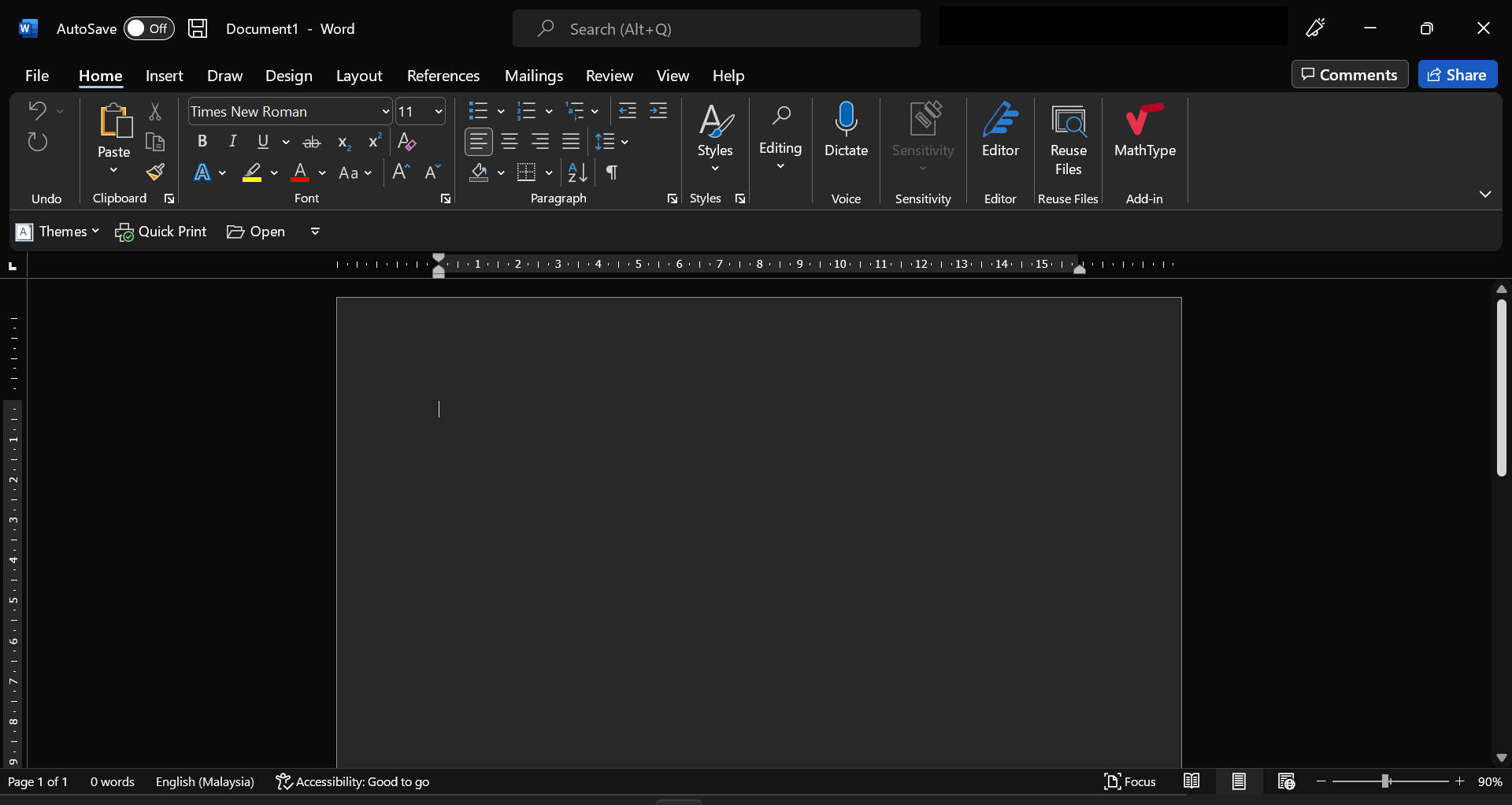
Task: Toggle the Show/Hide paragraph marks button
Action: pyautogui.click(x=612, y=172)
